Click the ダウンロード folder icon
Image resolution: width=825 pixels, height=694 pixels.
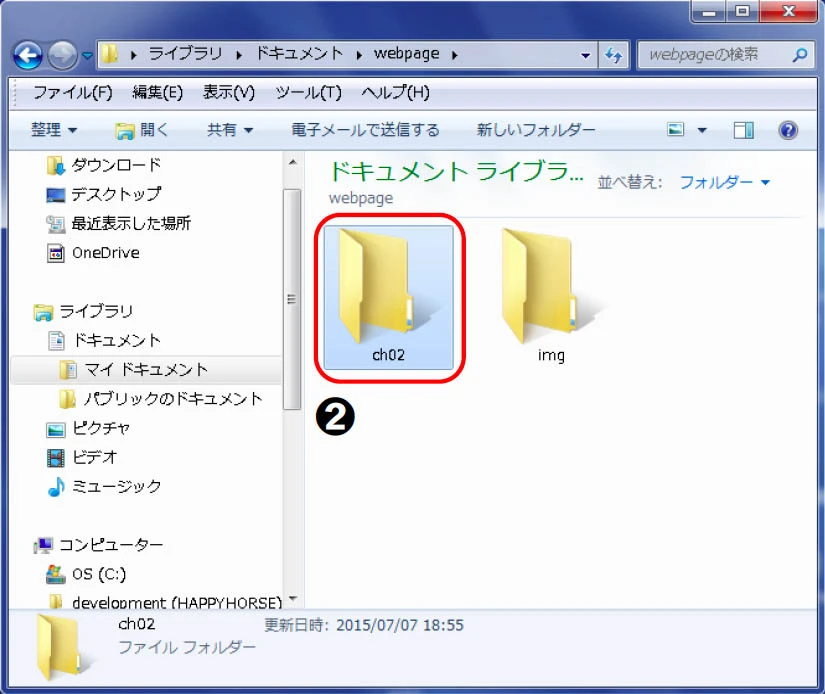[55, 165]
